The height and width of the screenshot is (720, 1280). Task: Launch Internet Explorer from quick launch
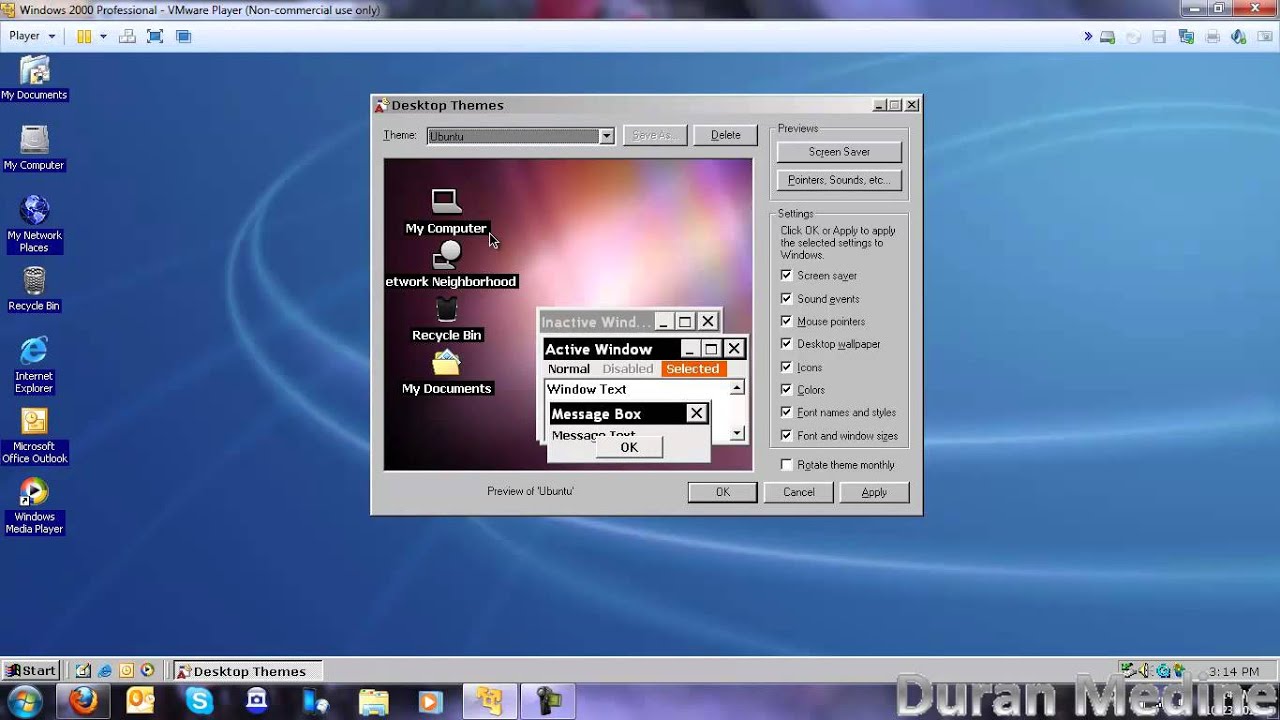click(x=105, y=671)
